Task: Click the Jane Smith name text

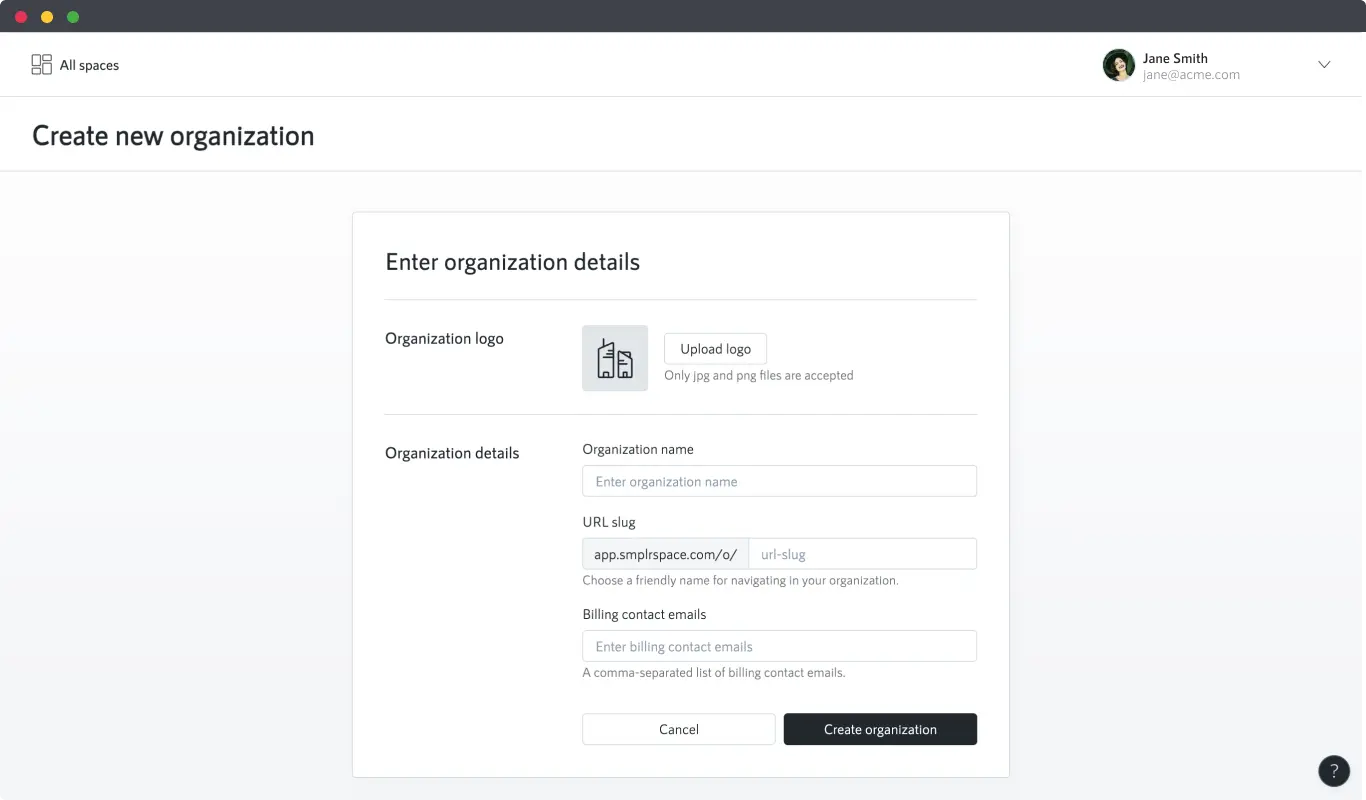Action: click(x=1175, y=58)
